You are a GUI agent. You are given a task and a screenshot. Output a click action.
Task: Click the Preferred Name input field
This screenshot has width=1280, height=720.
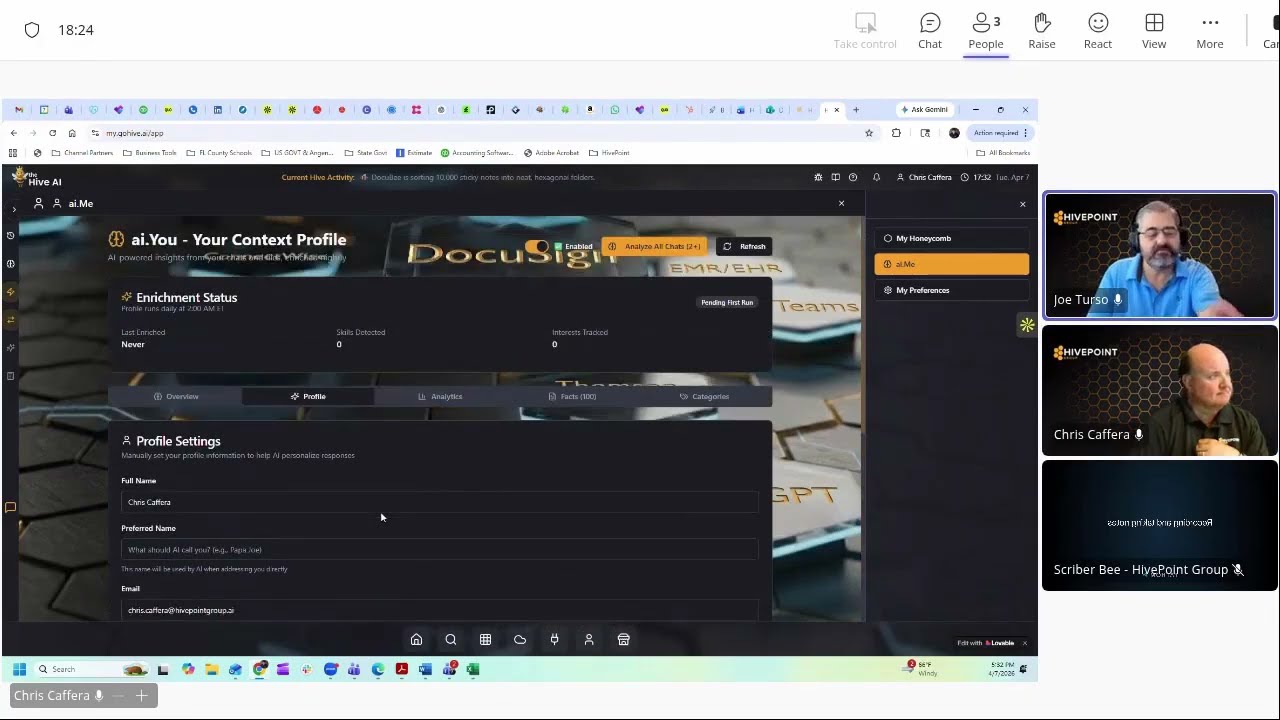(440, 549)
